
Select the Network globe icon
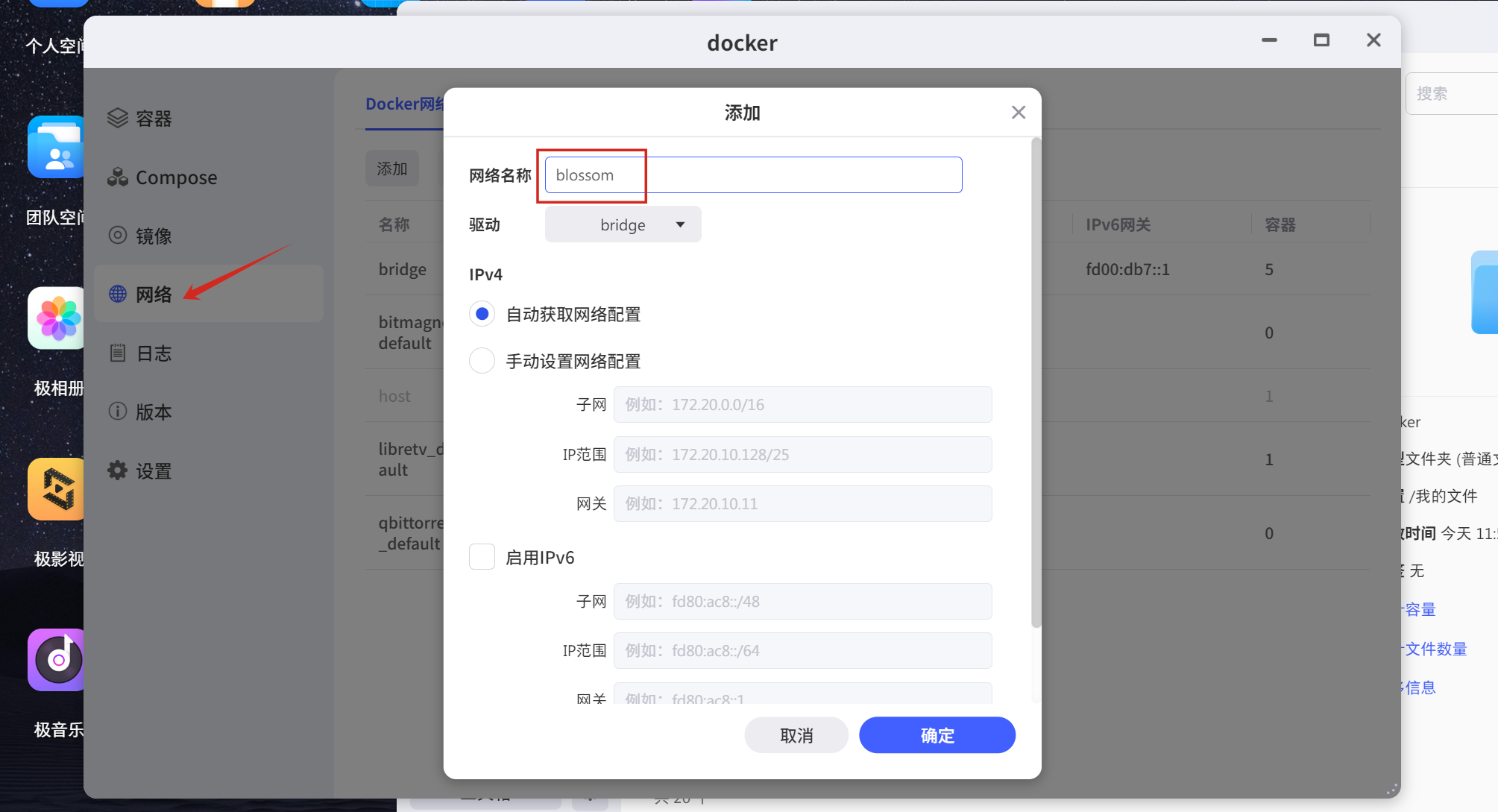pos(118,294)
